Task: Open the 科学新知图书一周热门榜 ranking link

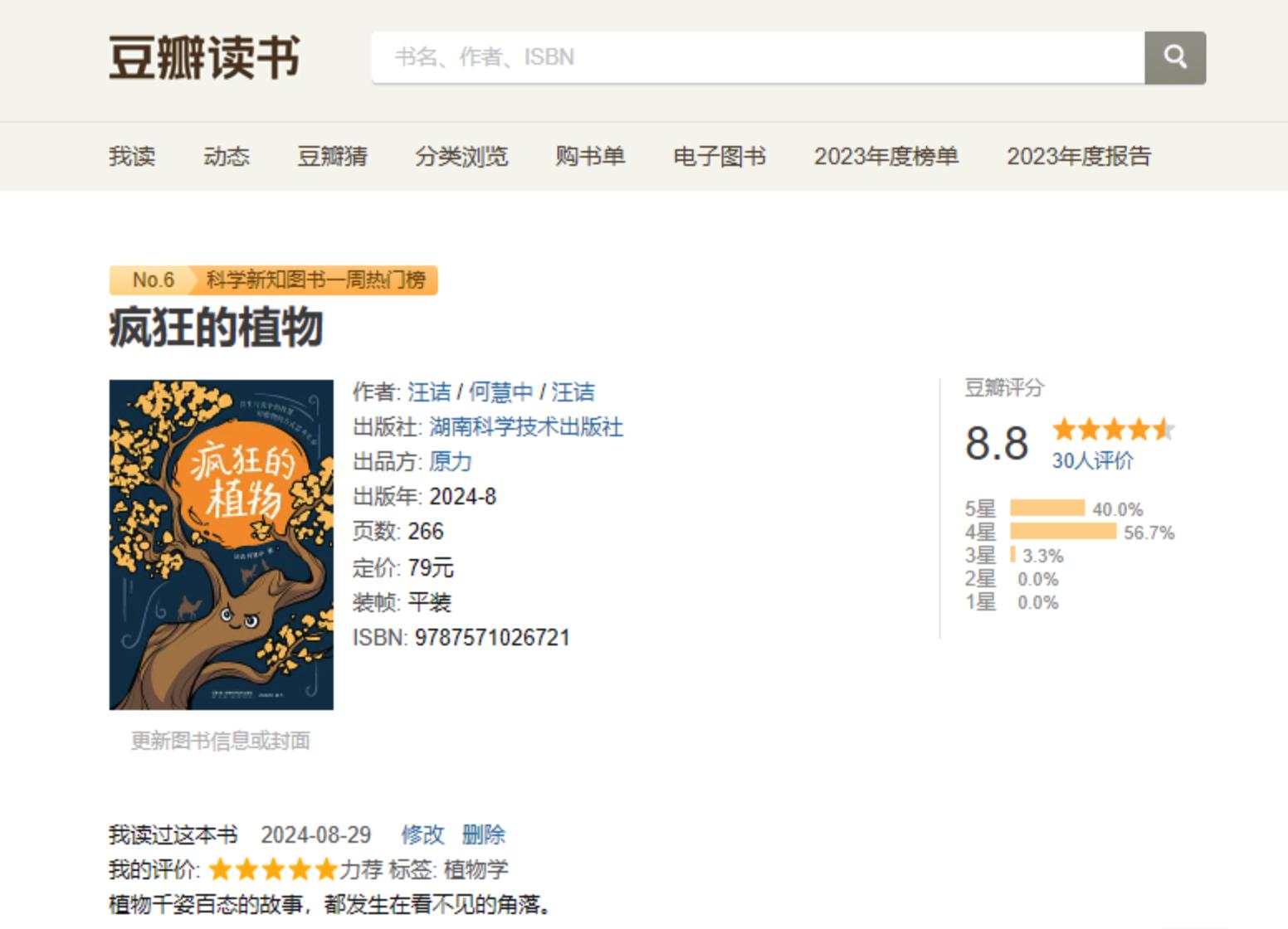Action: click(x=315, y=280)
